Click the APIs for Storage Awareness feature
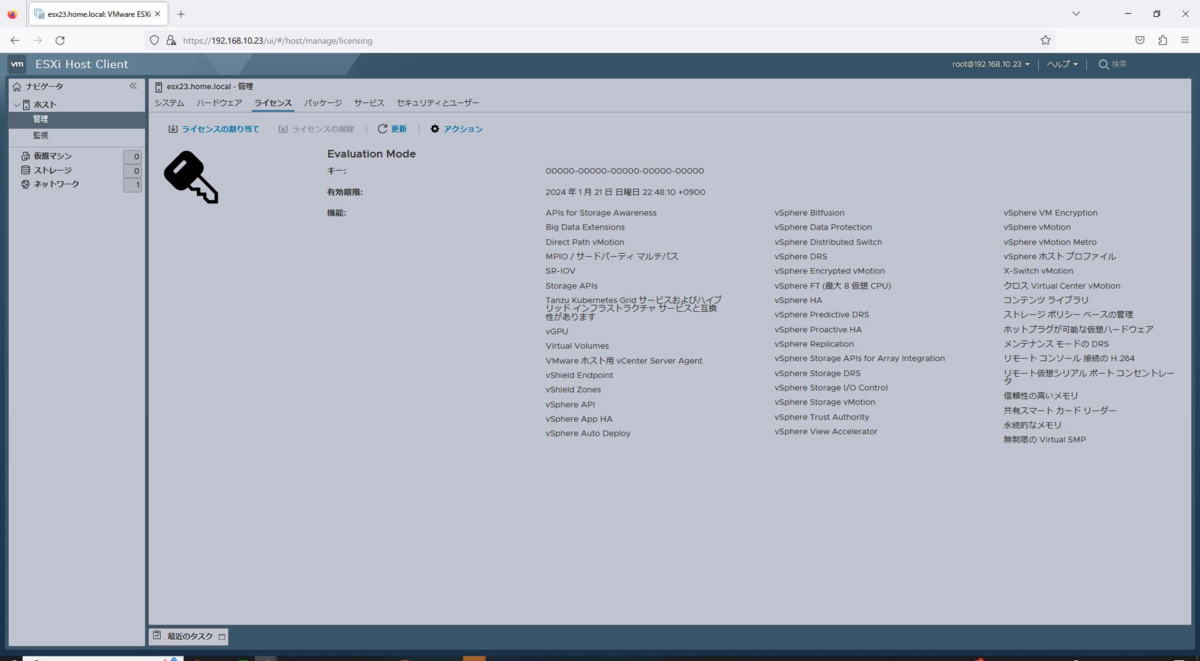The width and height of the screenshot is (1200, 661). (x=601, y=213)
